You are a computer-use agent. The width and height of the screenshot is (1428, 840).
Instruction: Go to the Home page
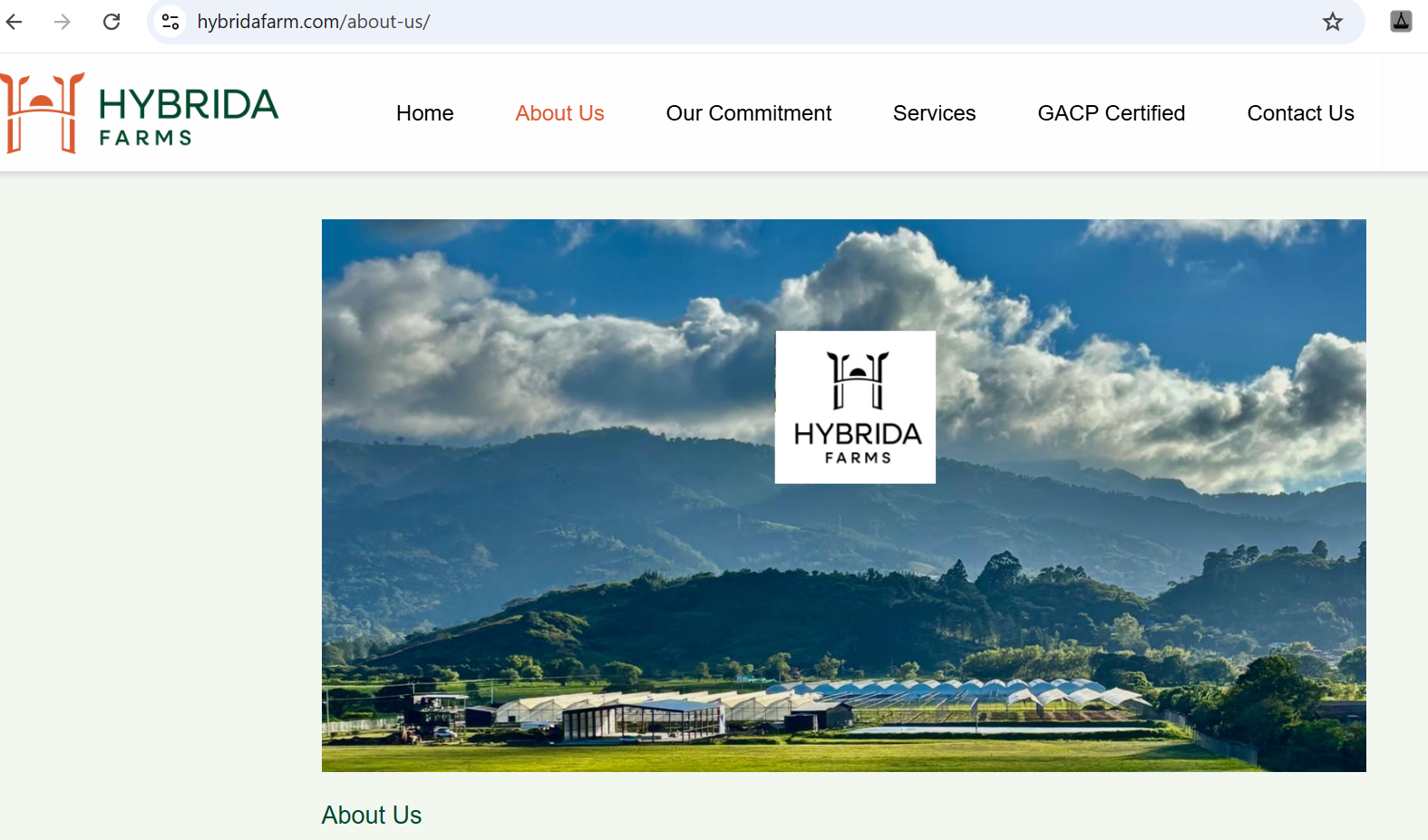tap(424, 113)
